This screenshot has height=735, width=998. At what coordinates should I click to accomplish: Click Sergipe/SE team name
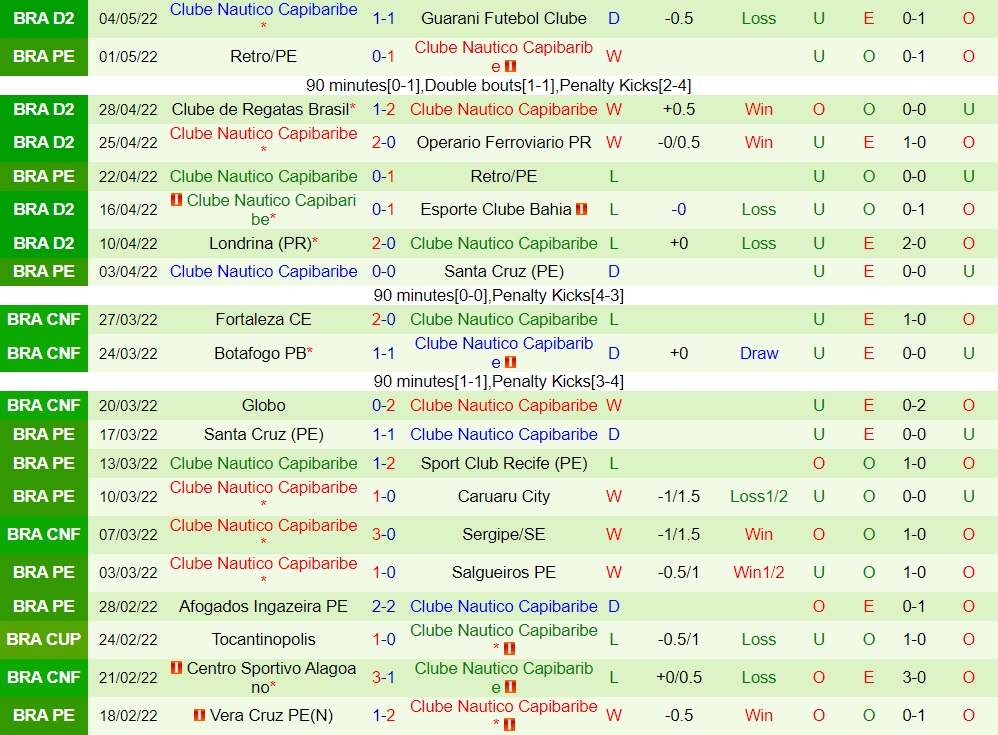[x=503, y=534]
